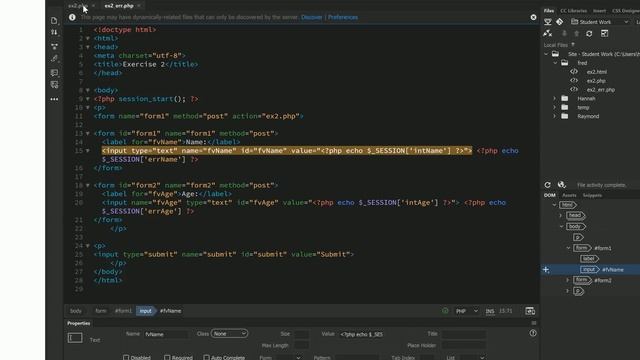Expand the form #form2 node in DOM
The image size is (640, 360).
567,280
